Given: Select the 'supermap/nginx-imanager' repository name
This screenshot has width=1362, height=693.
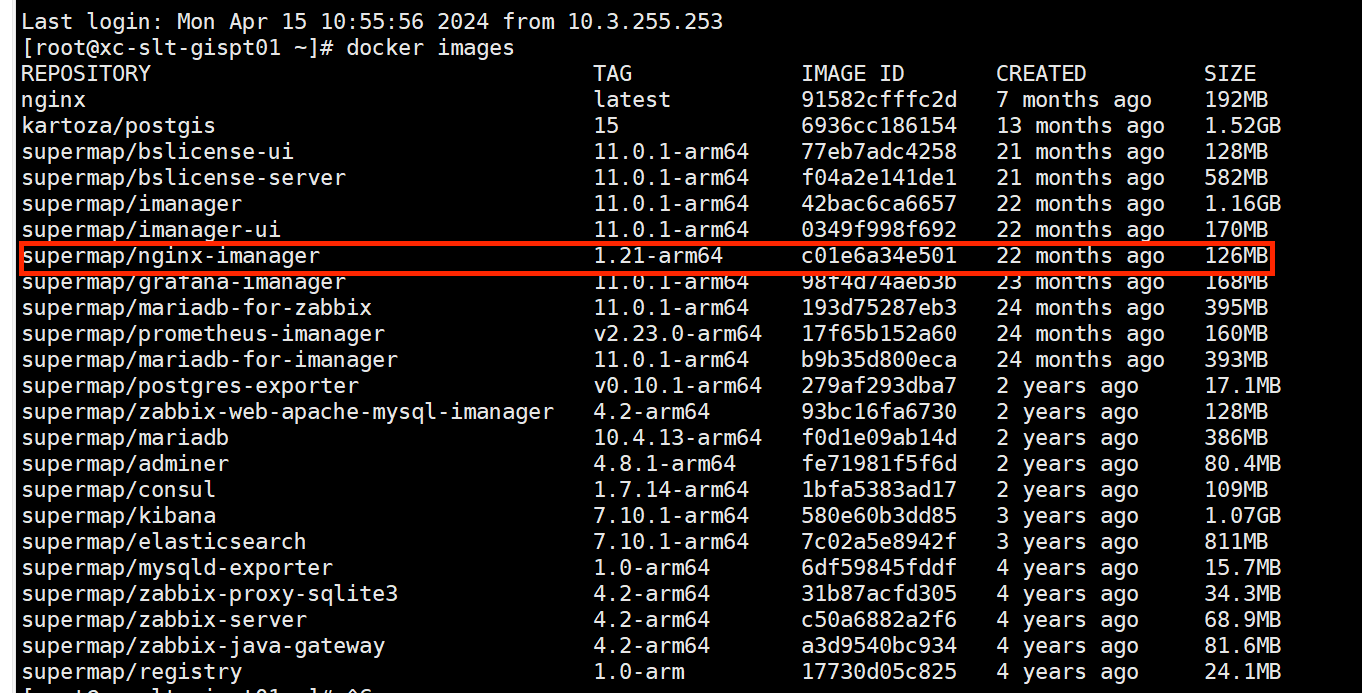Looking at the screenshot, I should 171,256.
